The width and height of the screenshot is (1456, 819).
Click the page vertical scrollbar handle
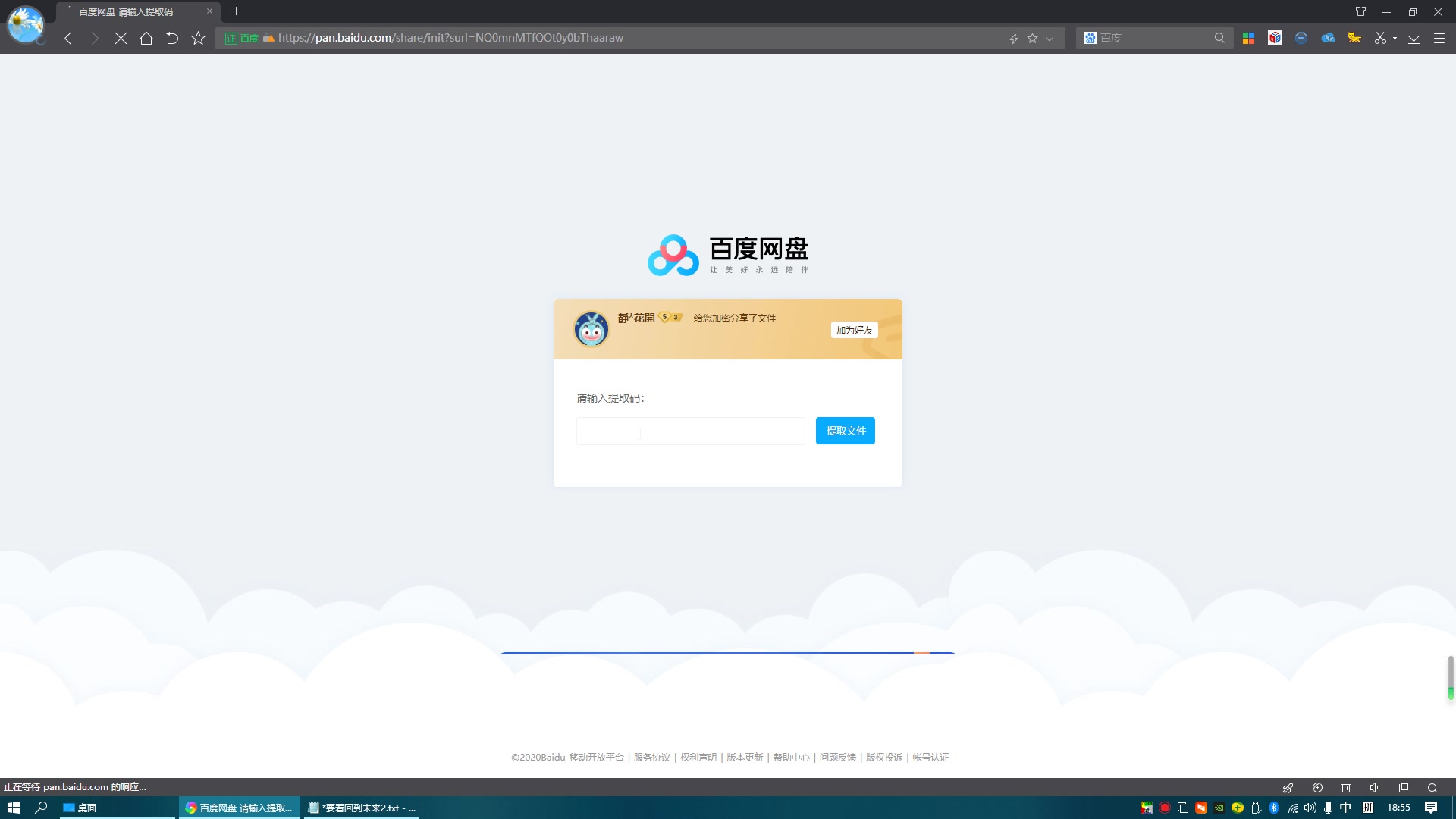(x=1451, y=678)
